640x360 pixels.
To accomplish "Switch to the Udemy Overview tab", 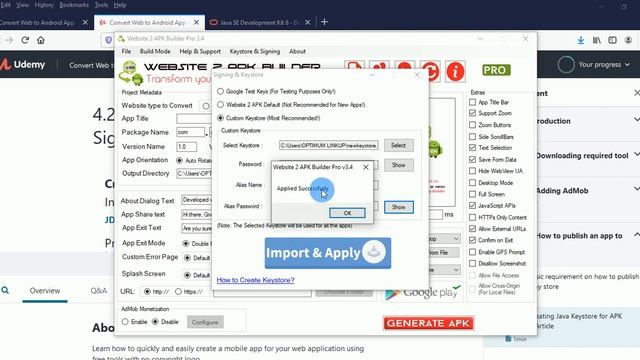I will click(45, 291).
